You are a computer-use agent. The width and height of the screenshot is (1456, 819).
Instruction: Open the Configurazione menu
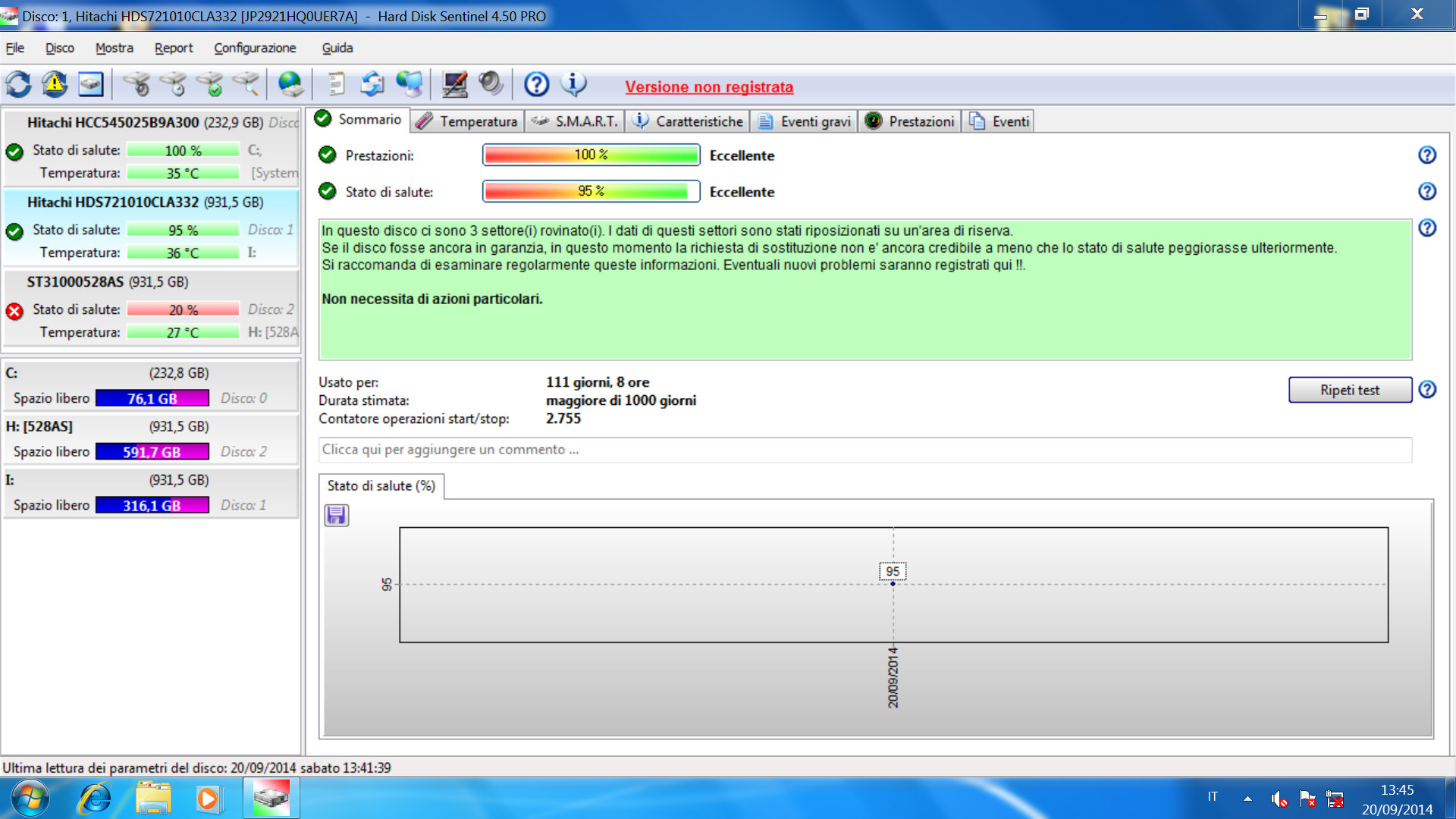click(x=255, y=48)
